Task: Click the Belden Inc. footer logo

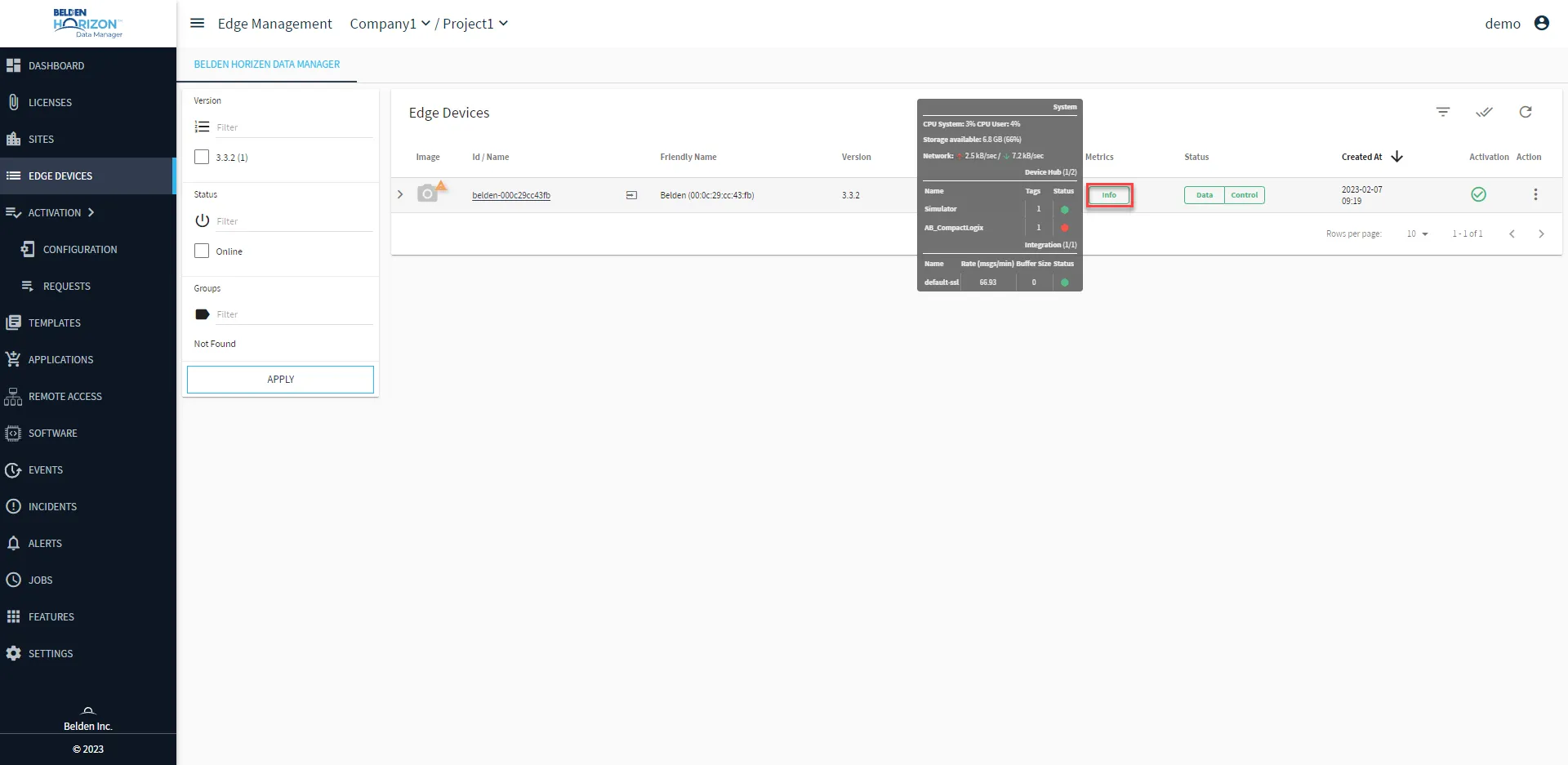Action: pos(88,719)
